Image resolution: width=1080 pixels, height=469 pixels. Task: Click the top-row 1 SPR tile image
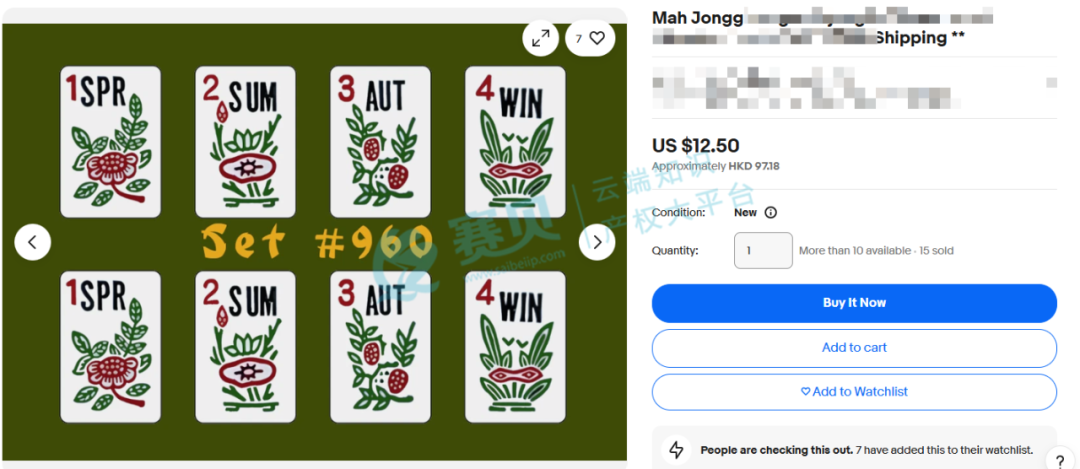110,142
